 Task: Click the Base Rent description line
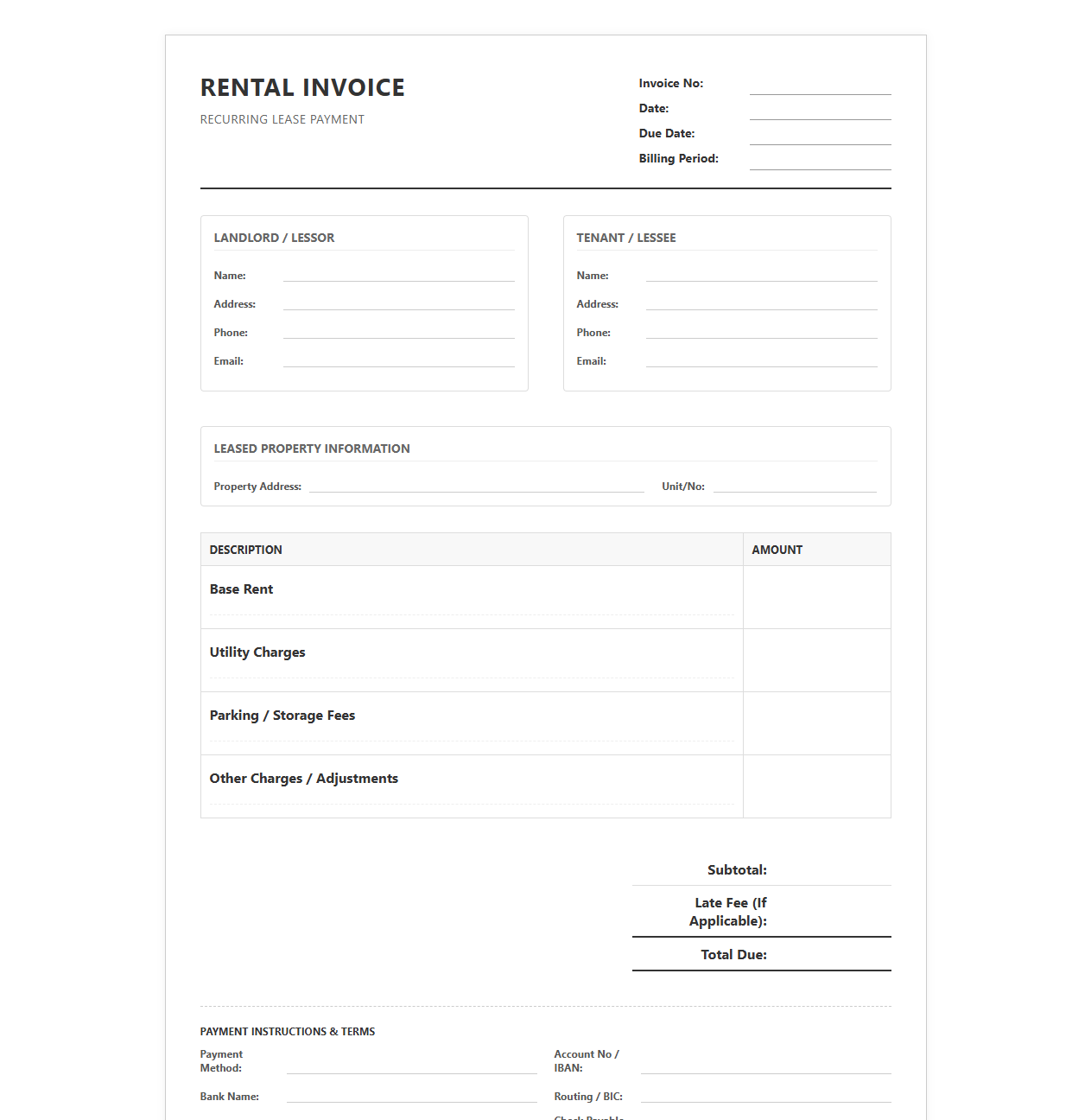coord(472,608)
